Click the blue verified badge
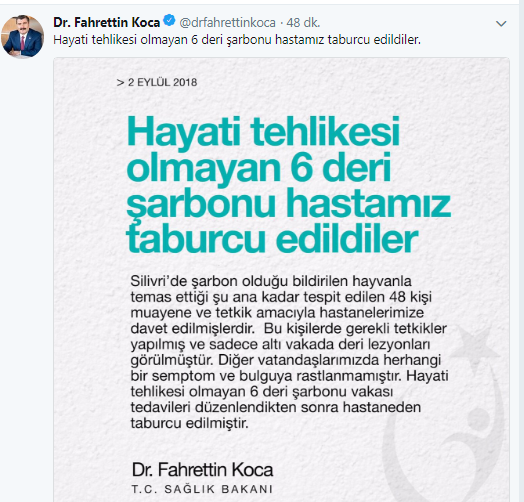The image size is (524, 502). (x=169, y=21)
